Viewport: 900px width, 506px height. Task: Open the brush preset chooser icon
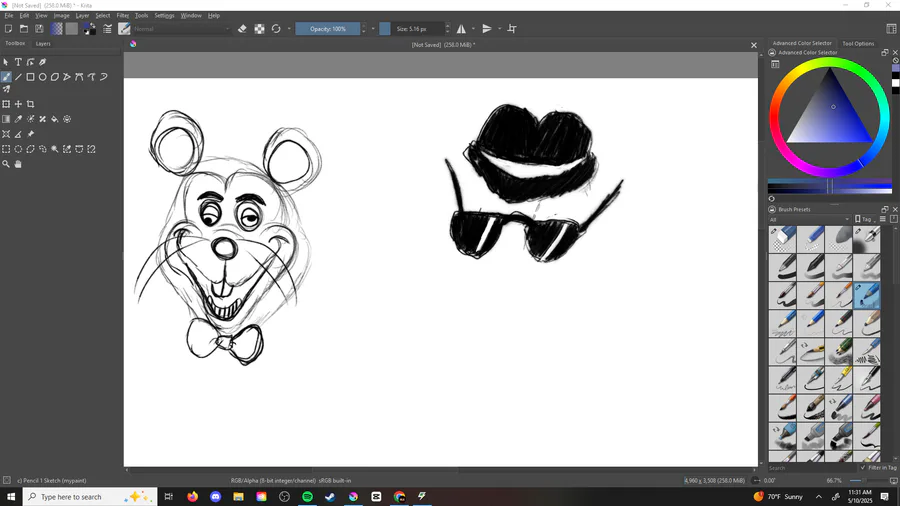click(x=125, y=29)
